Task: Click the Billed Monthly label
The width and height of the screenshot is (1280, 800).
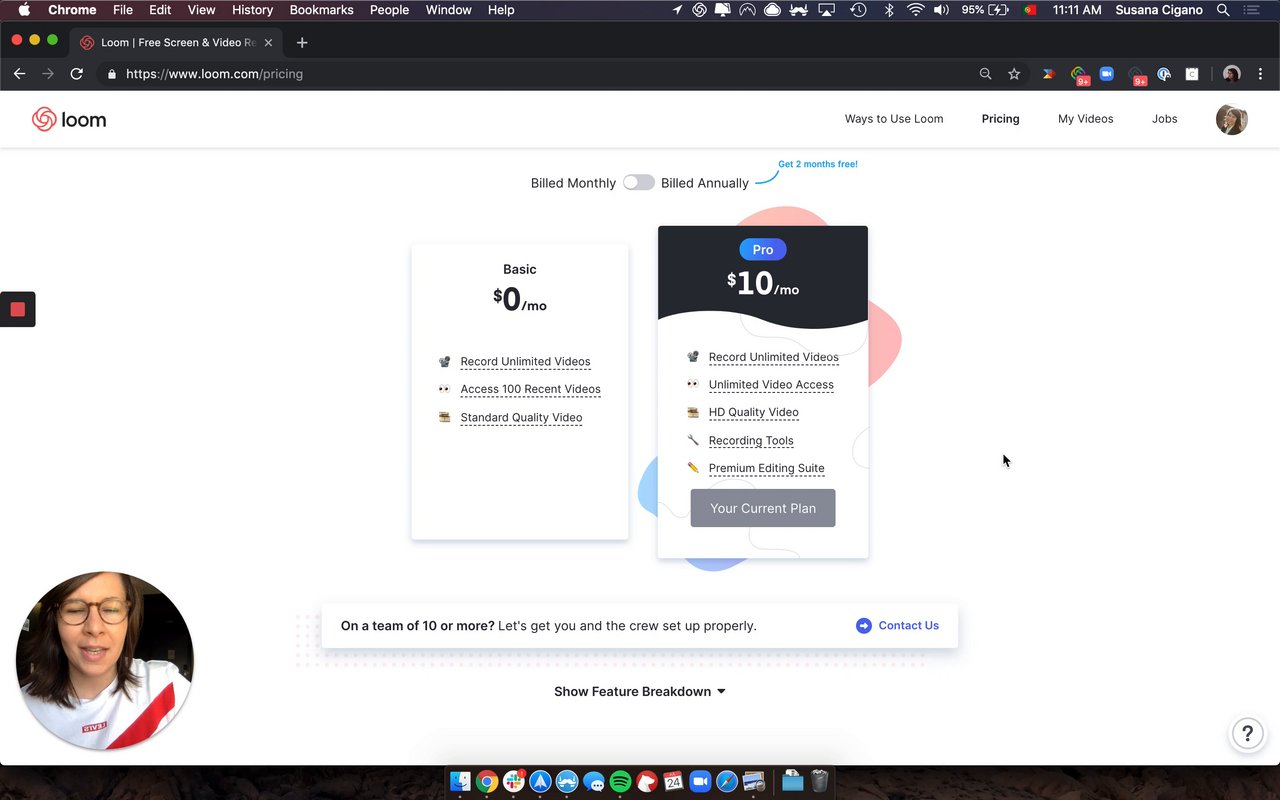Action: point(573,183)
